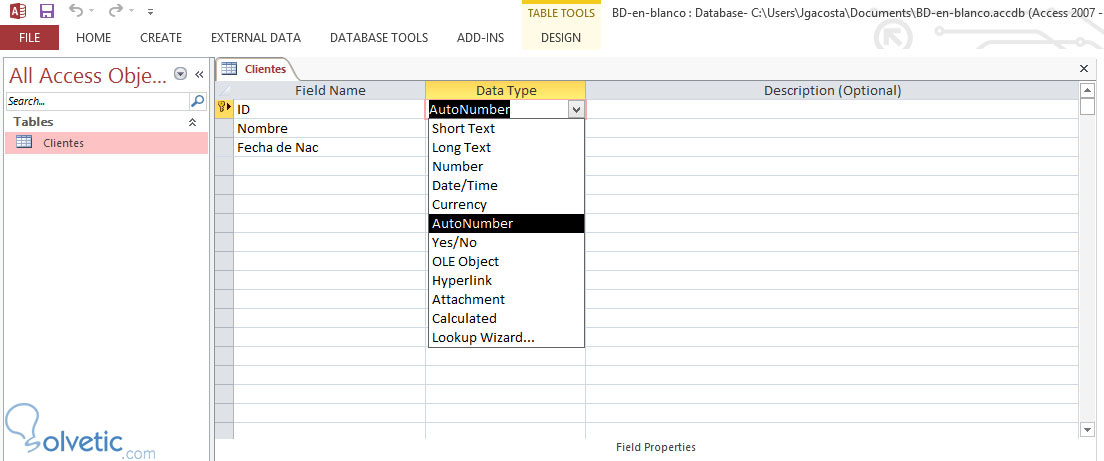Collapse the Tables group in navigation pane
Viewport: 1104px width, 461px height.
[193, 122]
